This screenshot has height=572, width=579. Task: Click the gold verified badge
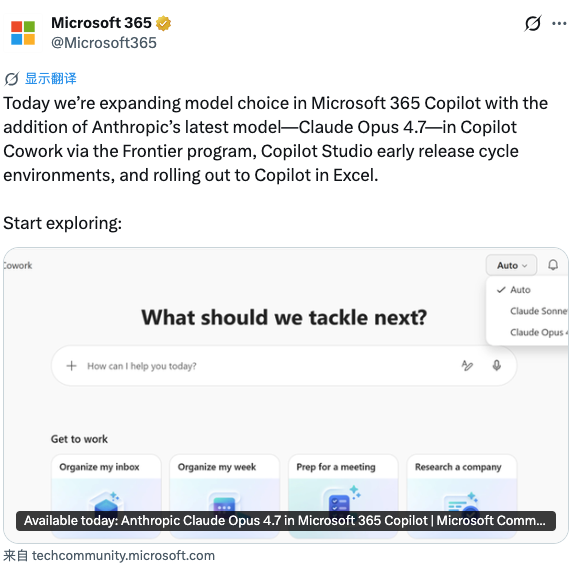[163, 23]
